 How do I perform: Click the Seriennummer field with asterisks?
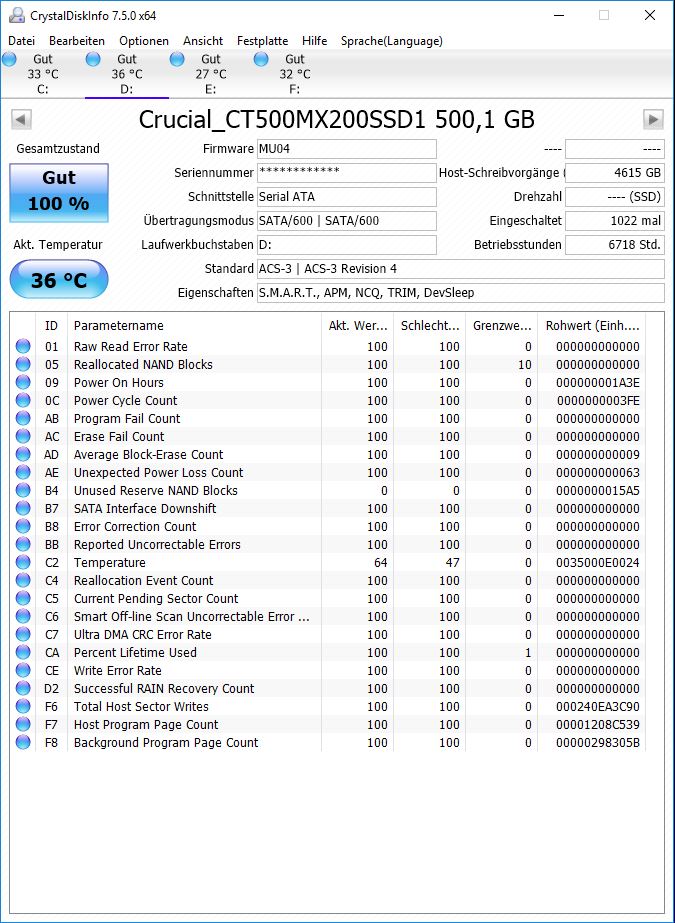pyautogui.click(x=347, y=172)
